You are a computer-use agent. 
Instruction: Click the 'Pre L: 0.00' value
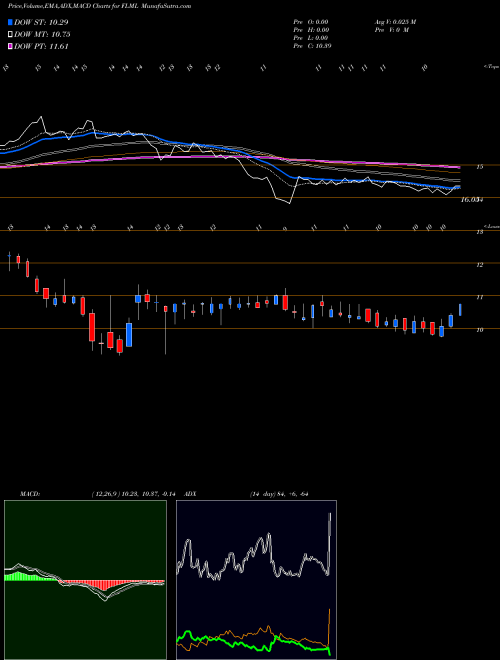(311, 38)
